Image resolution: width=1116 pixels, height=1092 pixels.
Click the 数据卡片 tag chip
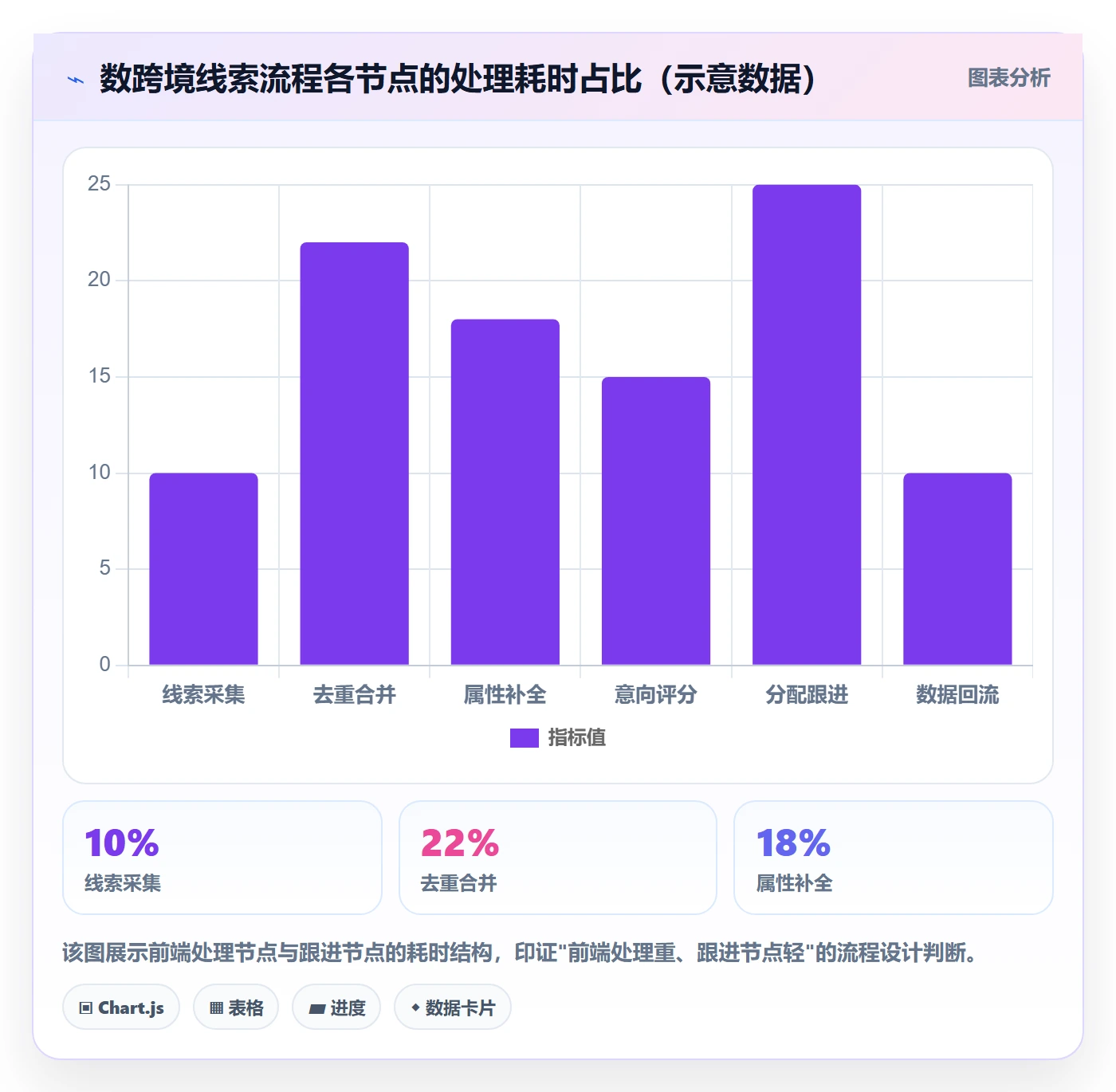[453, 1008]
